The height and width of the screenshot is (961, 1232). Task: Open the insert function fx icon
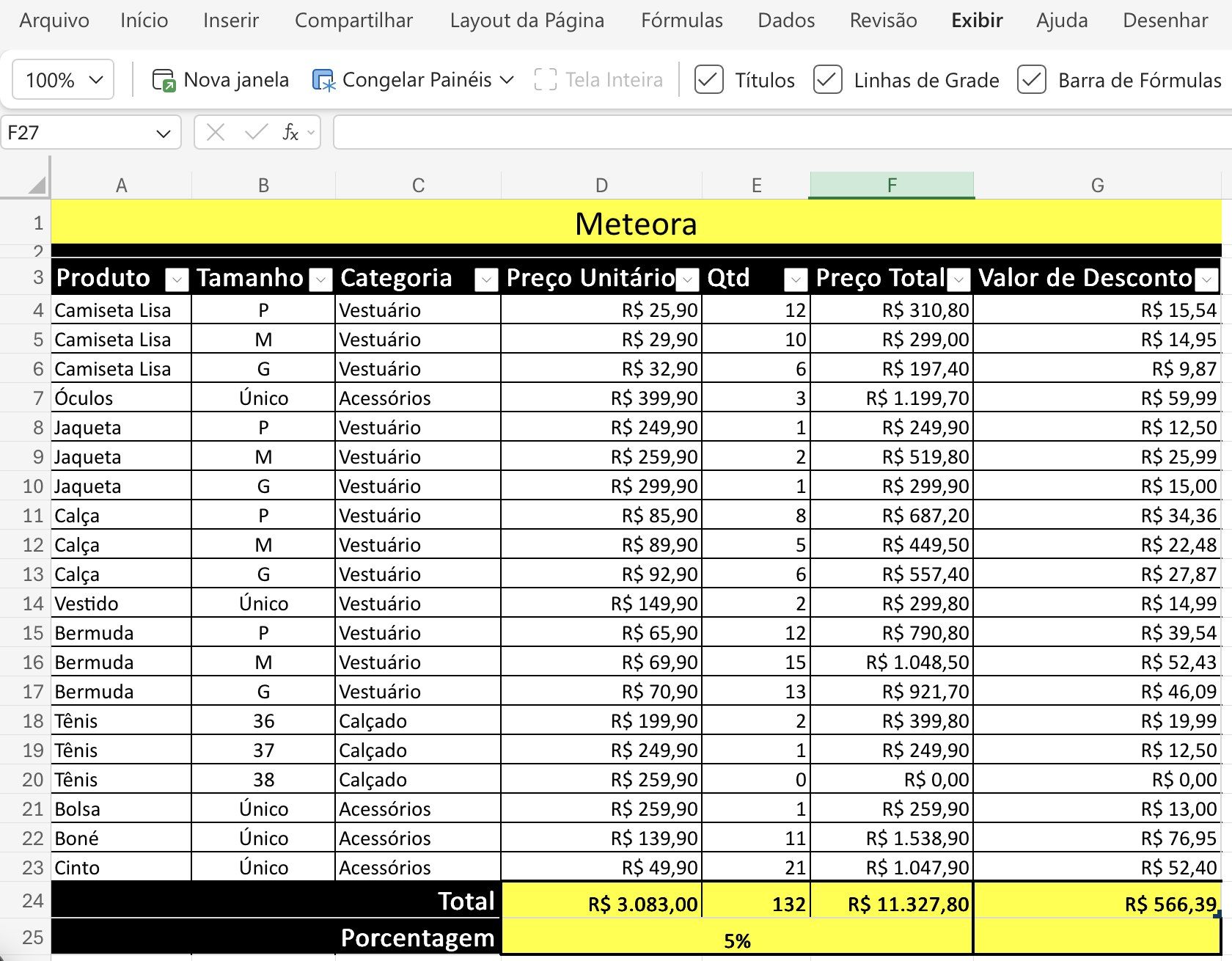pyautogui.click(x=290, y=132)
